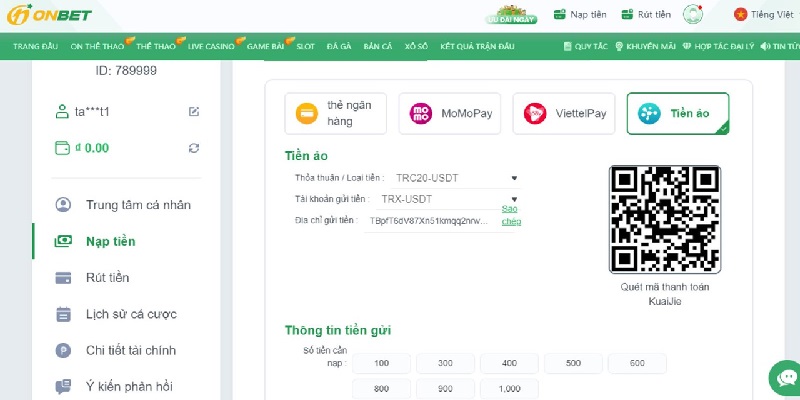Click the user icon beside ta***t1
800x400 pixels.
tap(62, 111)
